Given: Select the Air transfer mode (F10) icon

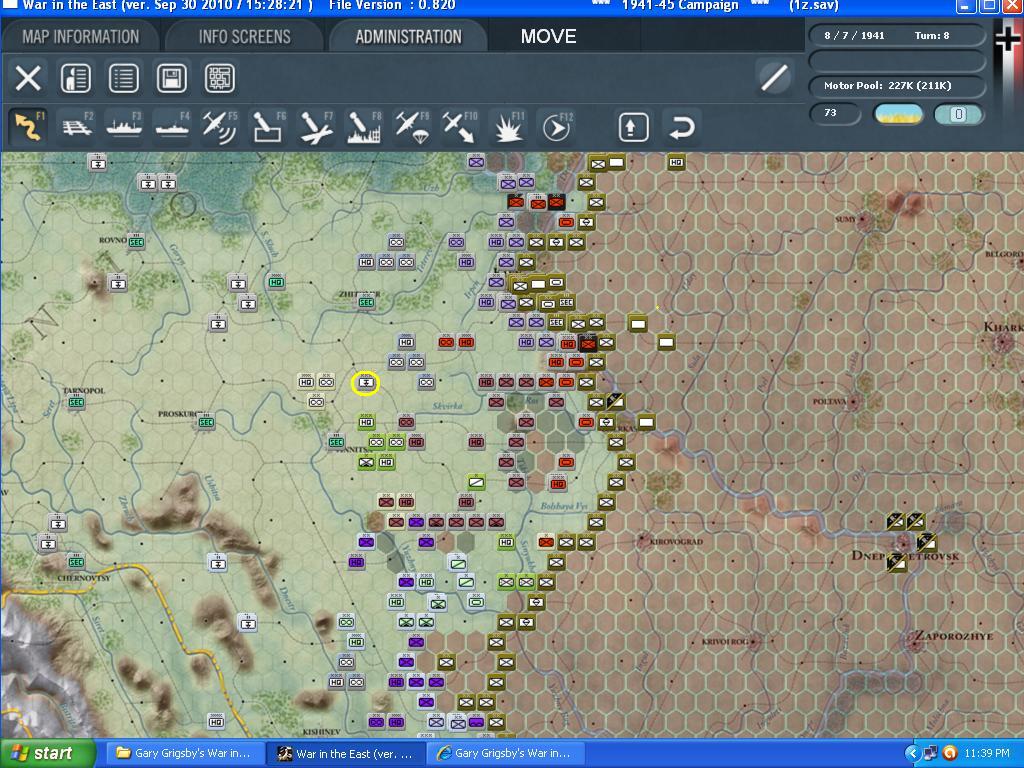Looking at the screenshot, I should (x=459, y=126).
